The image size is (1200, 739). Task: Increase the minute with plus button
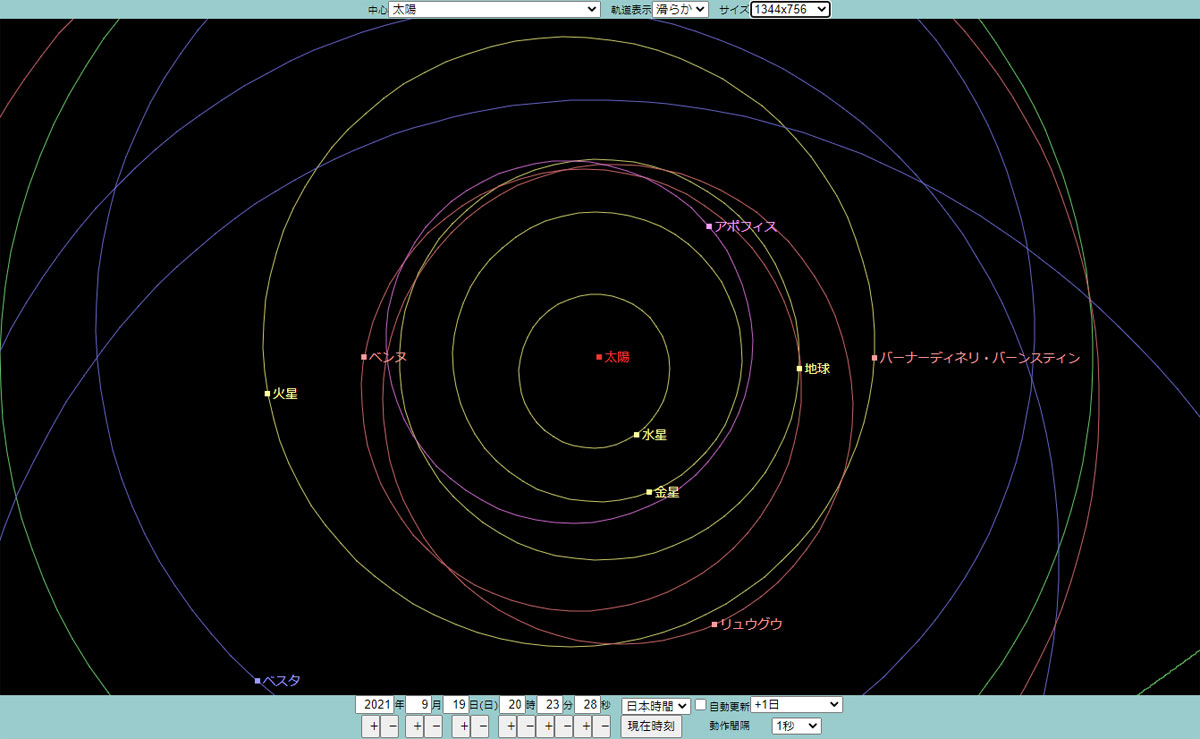point(547,727)
